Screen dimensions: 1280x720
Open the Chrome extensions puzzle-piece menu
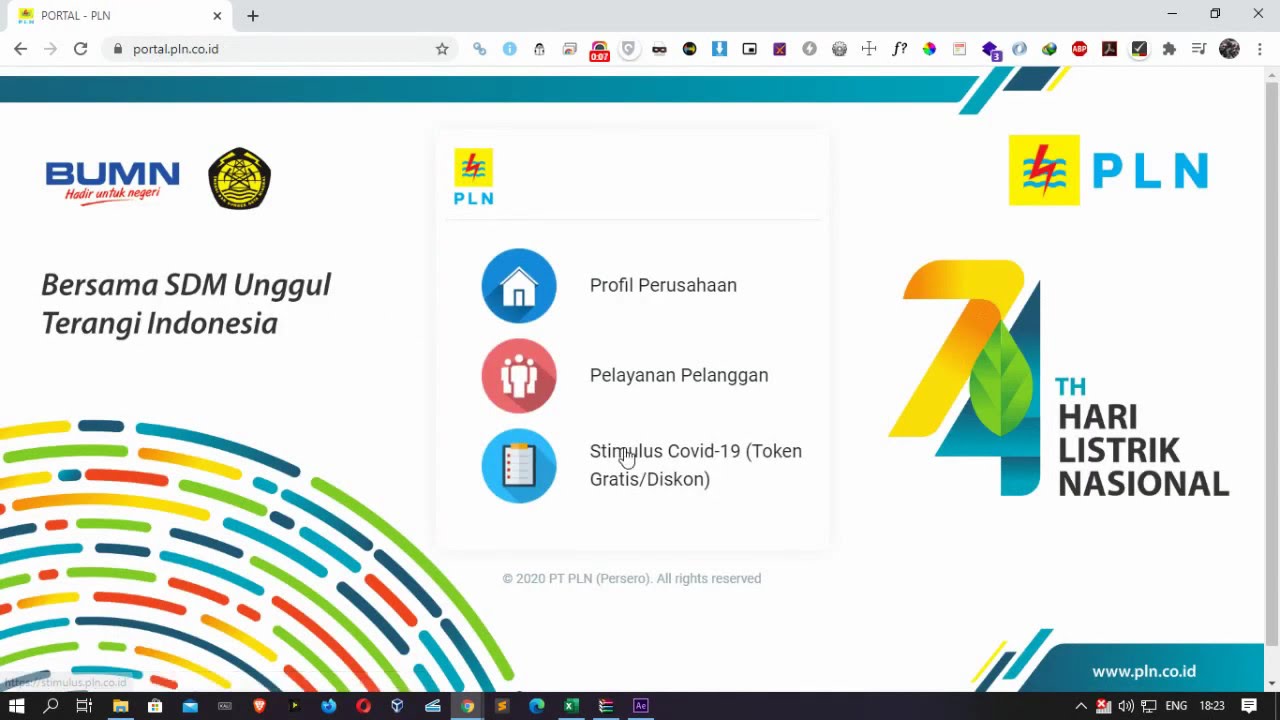[1169, 48]
